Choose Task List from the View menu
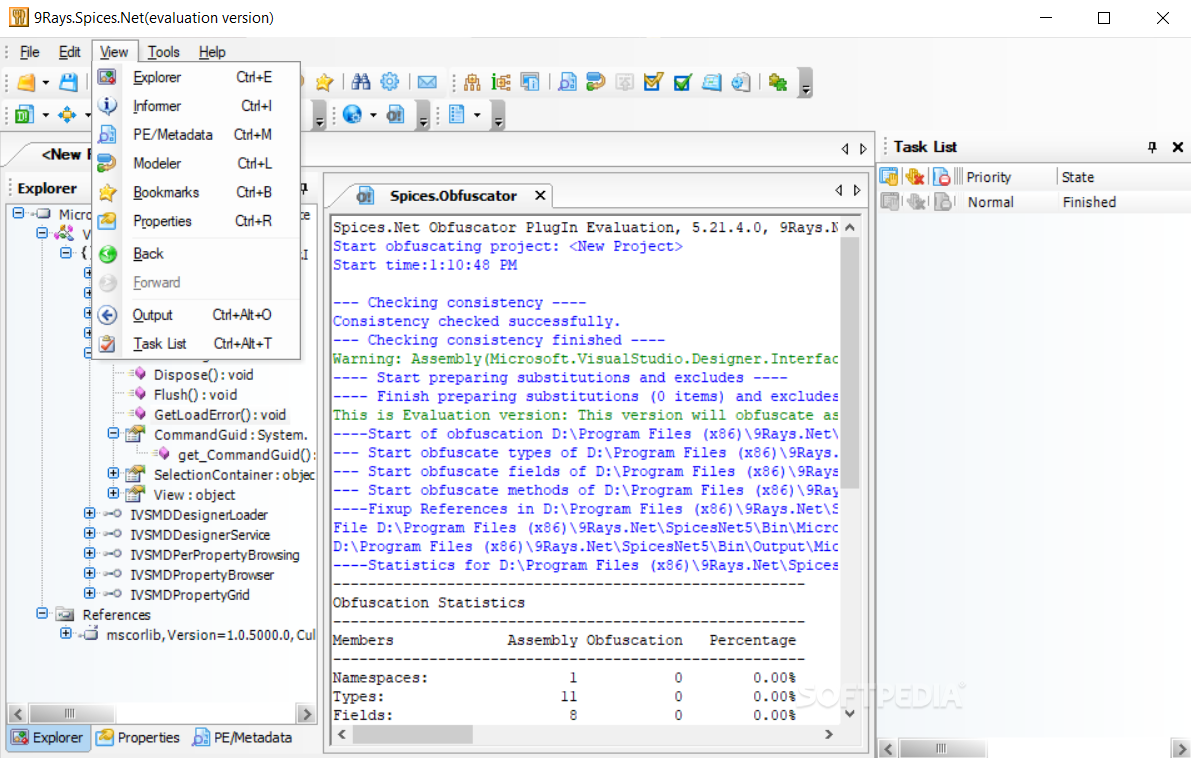This screenshot has height=758, width=1191. click(197, 343)
